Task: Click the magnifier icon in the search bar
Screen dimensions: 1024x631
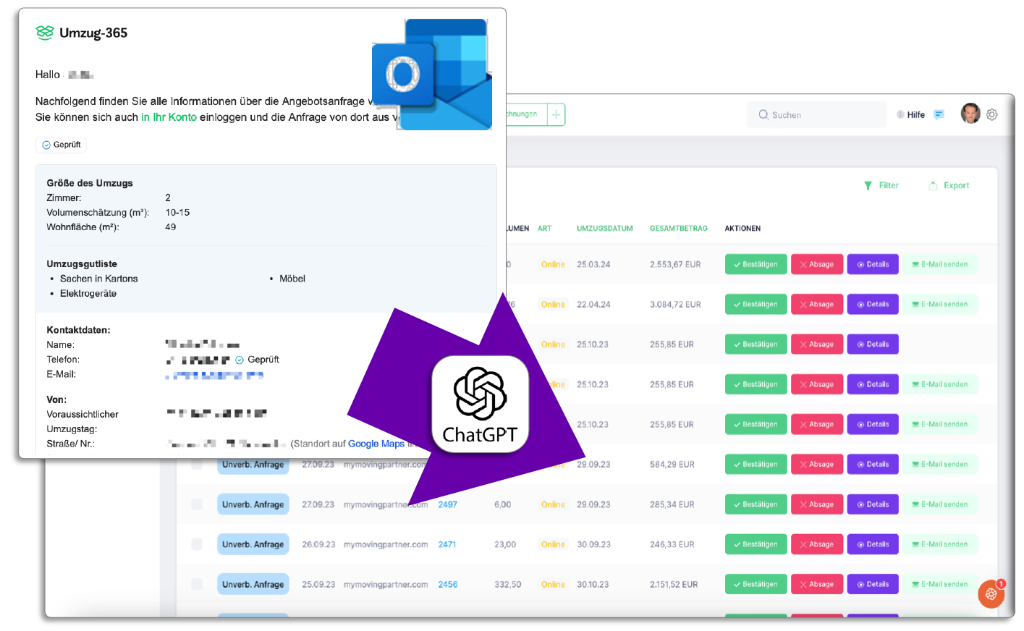Action: (x=764, y=114)
